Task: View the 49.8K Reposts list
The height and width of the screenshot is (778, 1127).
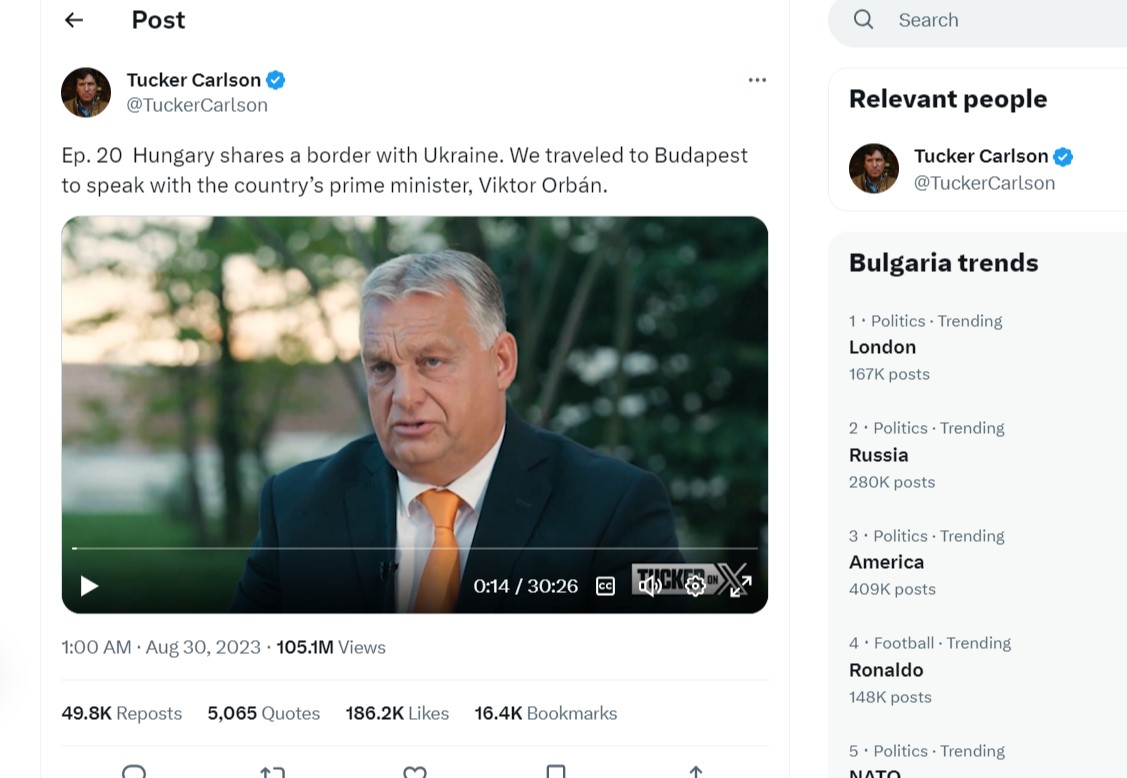Action: point(122,713)
